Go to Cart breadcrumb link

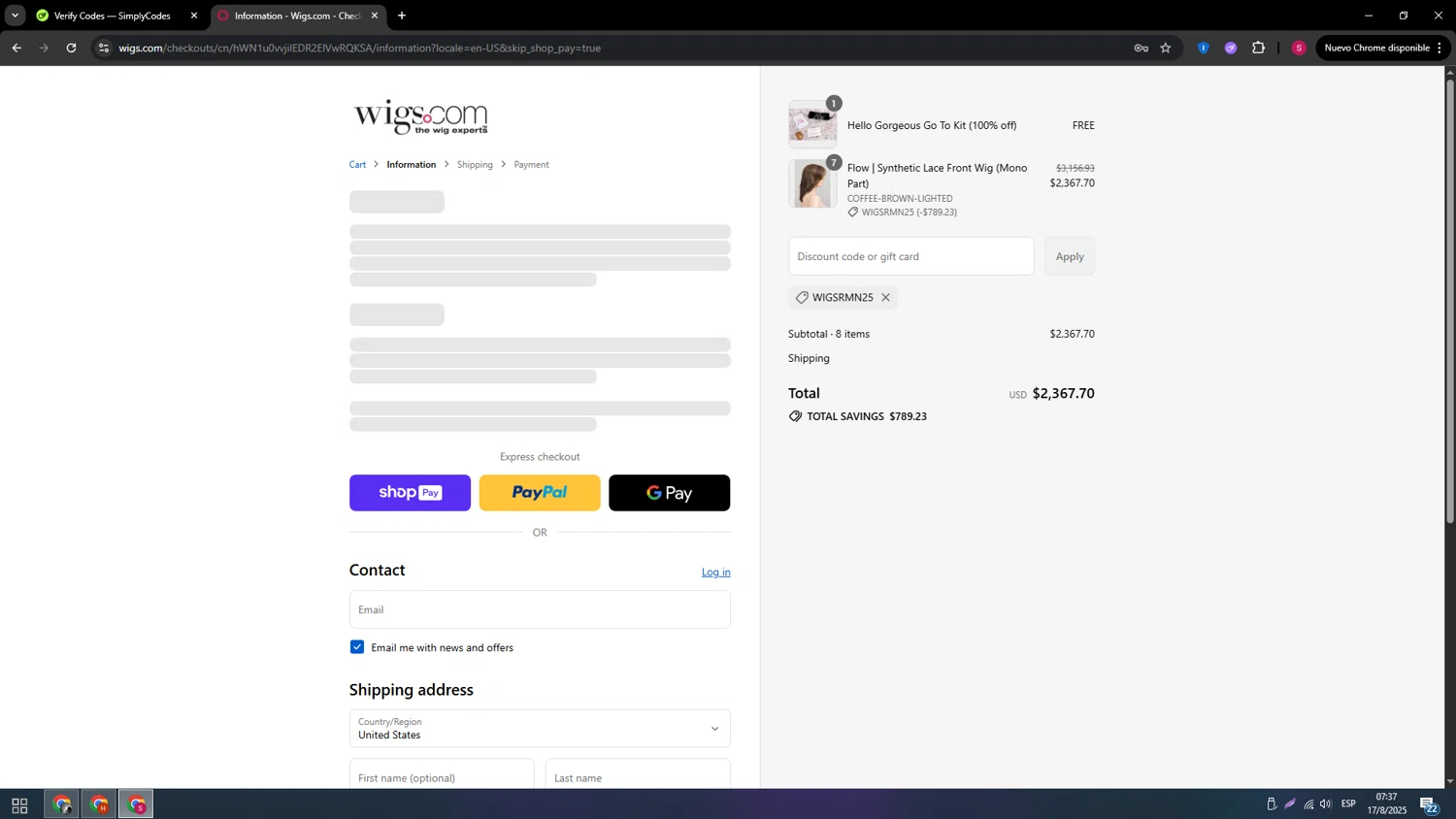357,165
